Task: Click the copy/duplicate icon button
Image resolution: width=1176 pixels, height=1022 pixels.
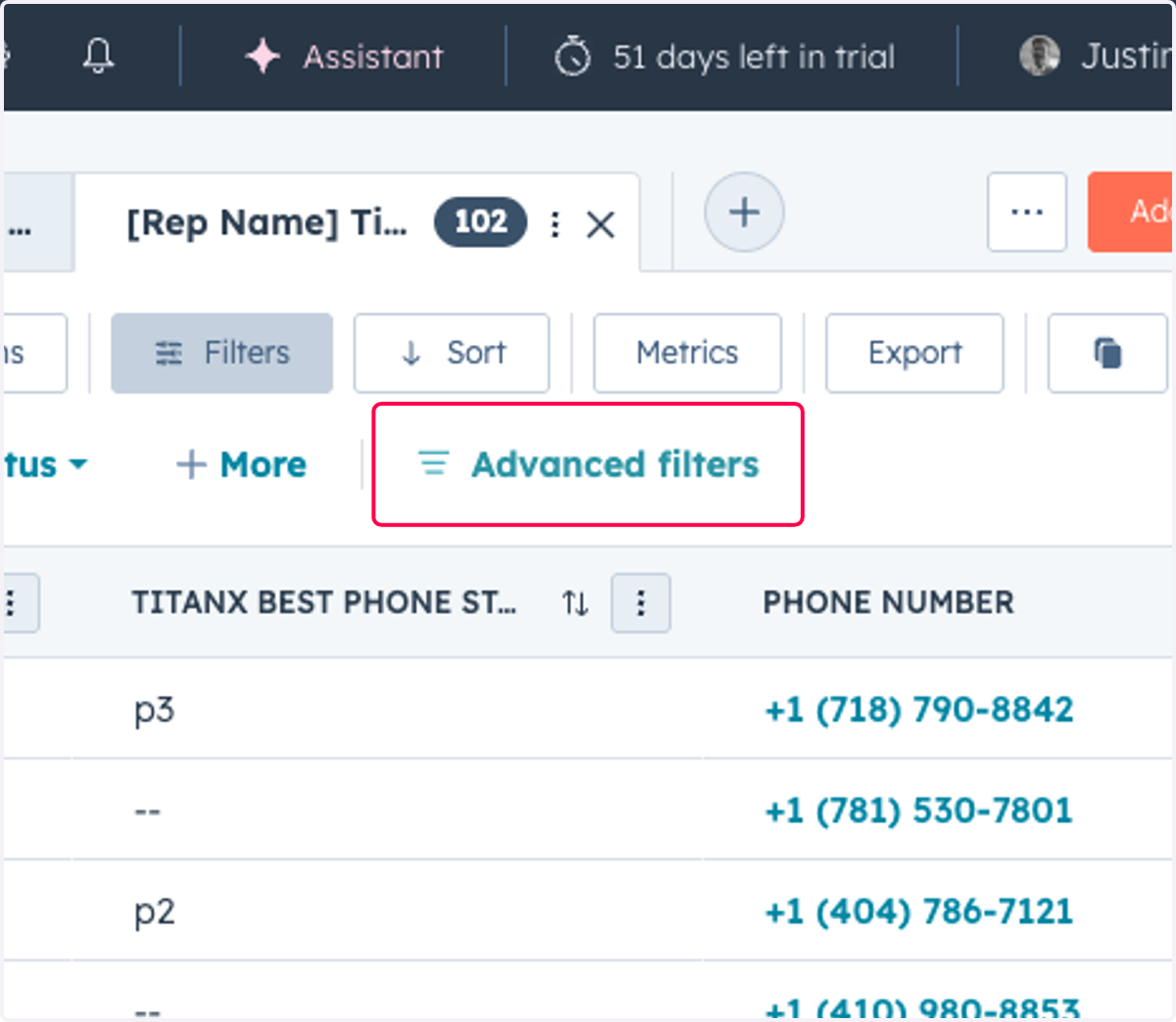Action: click(x=1107, y=353)
